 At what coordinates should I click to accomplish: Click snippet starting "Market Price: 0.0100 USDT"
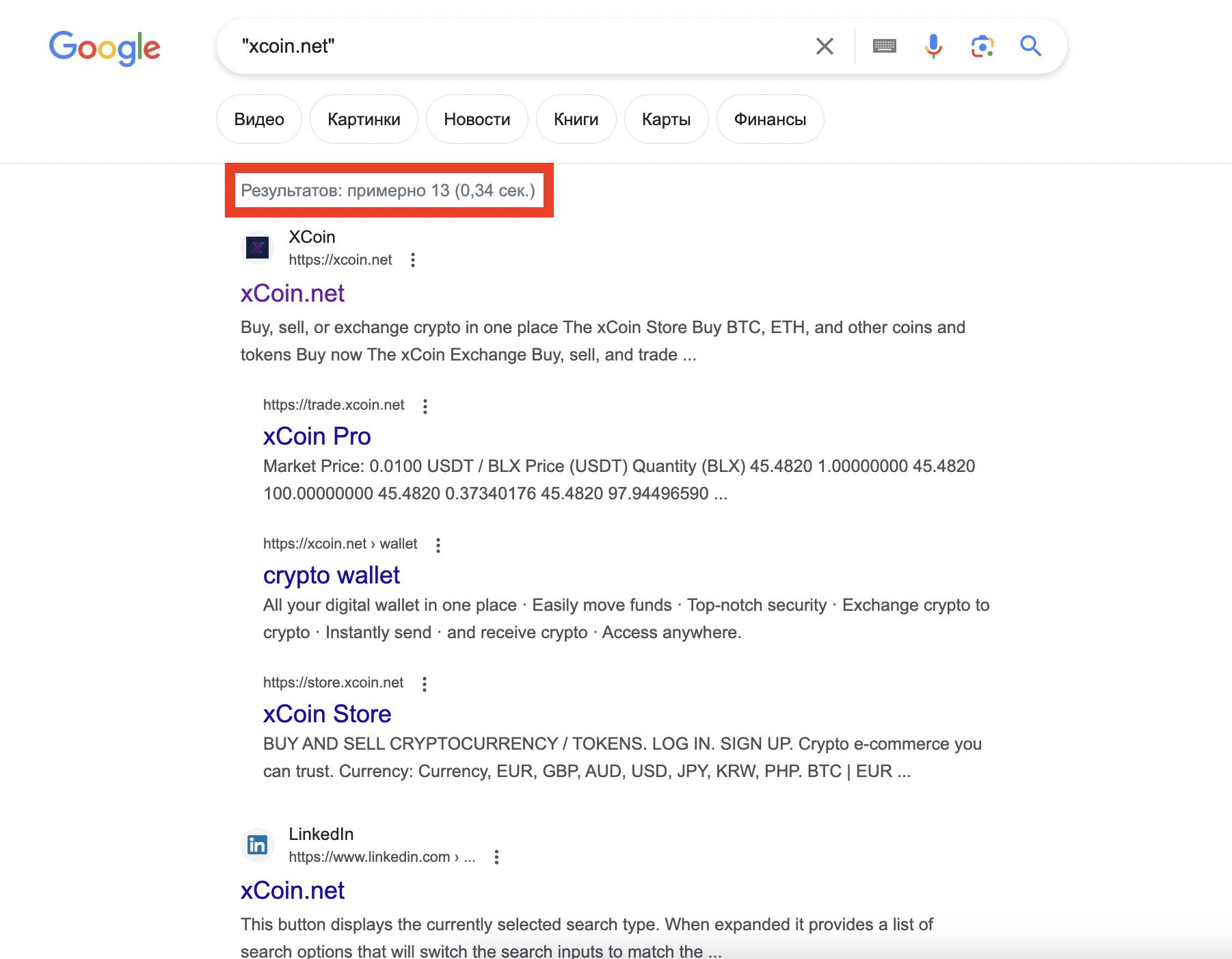[x=619, y=479]
